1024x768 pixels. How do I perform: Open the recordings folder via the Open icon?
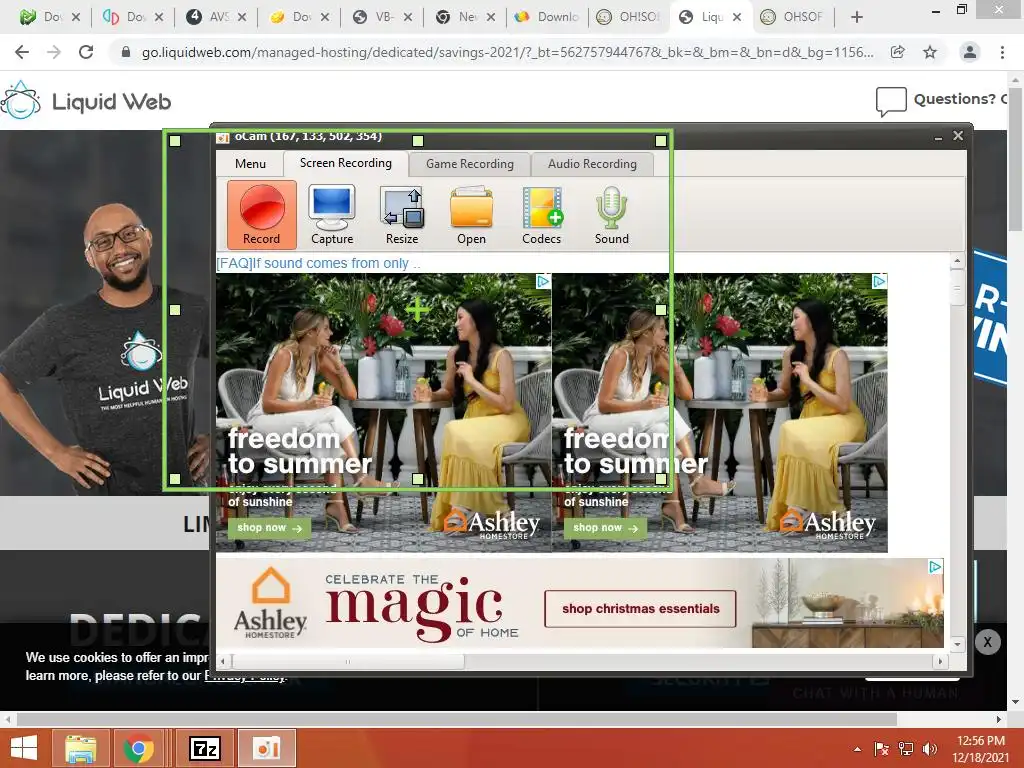pos(472,215)
